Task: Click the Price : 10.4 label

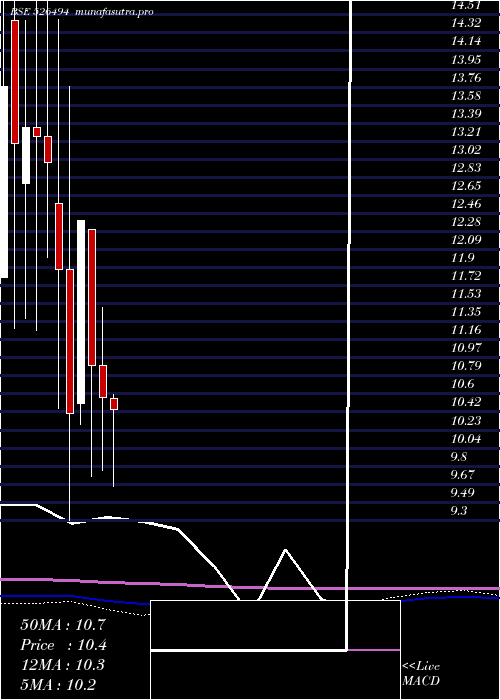Action: tap(63, 645)
